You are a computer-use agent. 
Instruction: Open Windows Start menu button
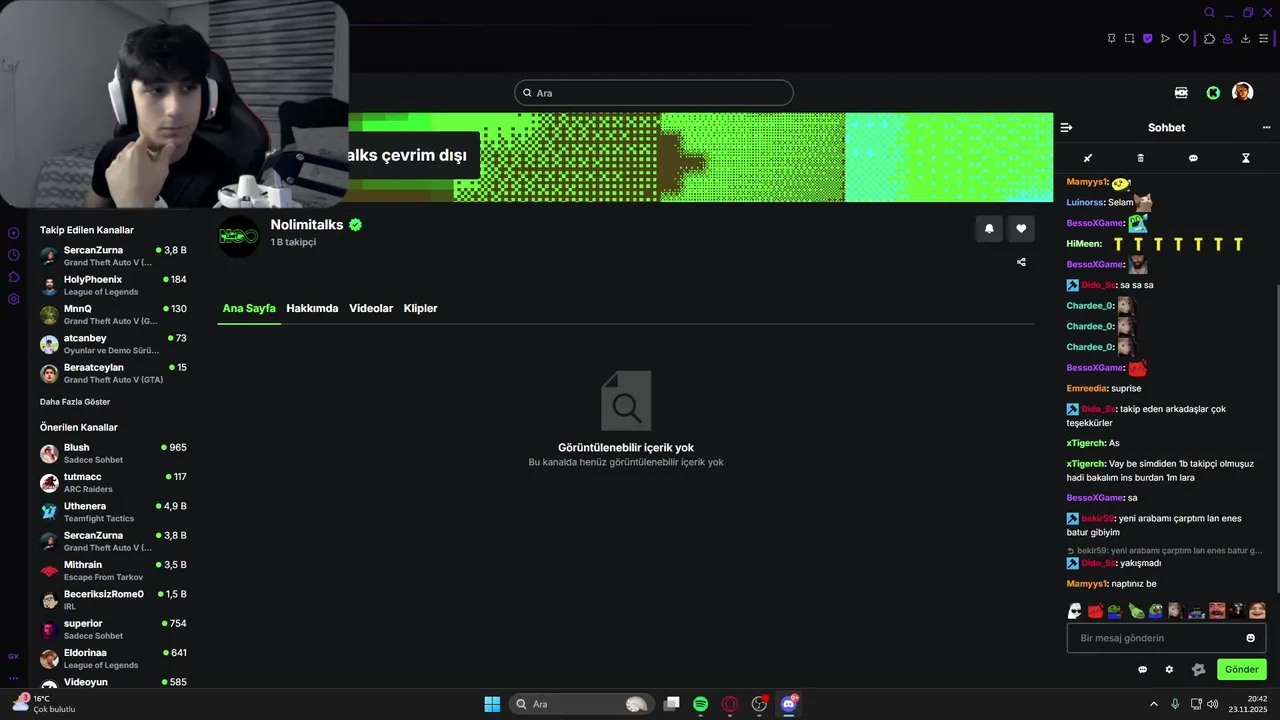[492, 704]
